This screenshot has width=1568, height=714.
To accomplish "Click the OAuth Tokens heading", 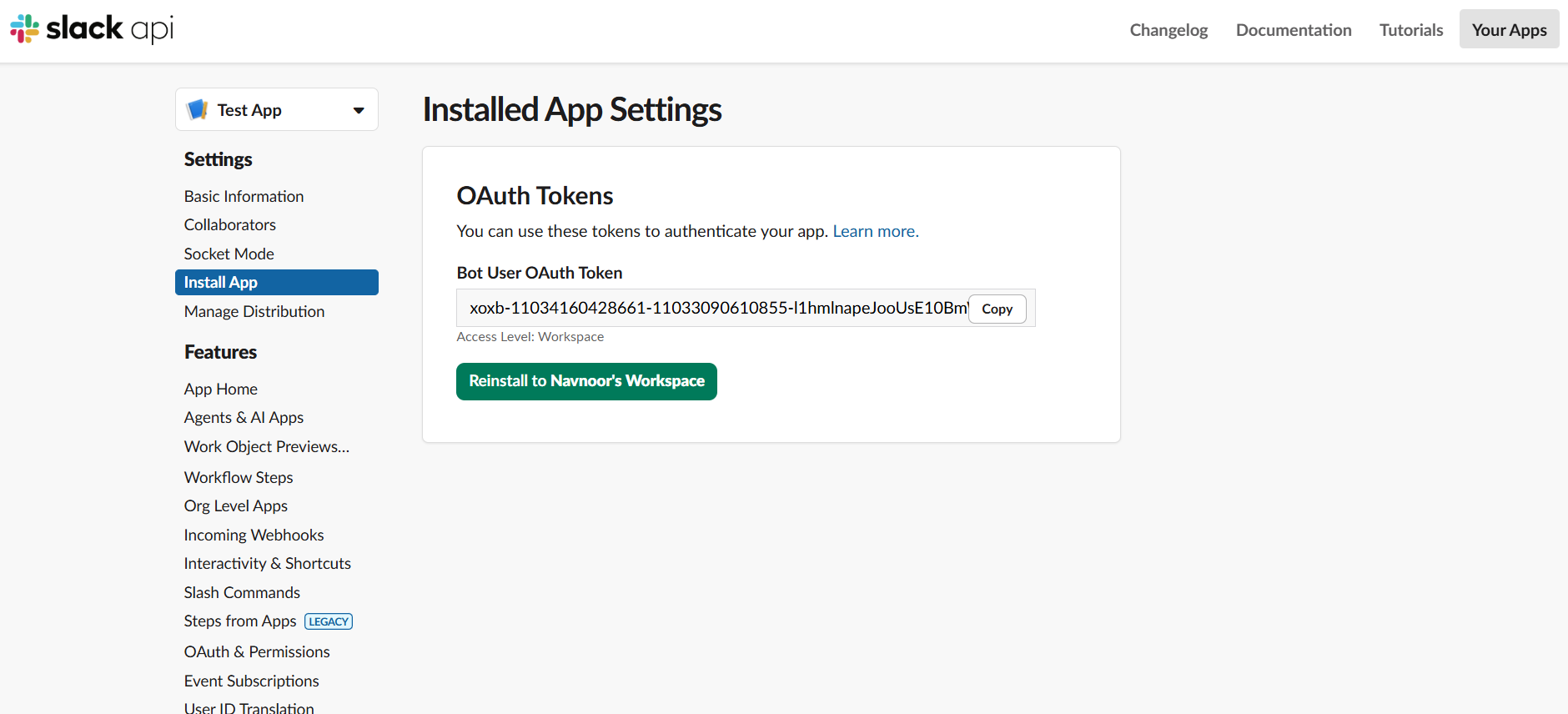I will point(535,195).
